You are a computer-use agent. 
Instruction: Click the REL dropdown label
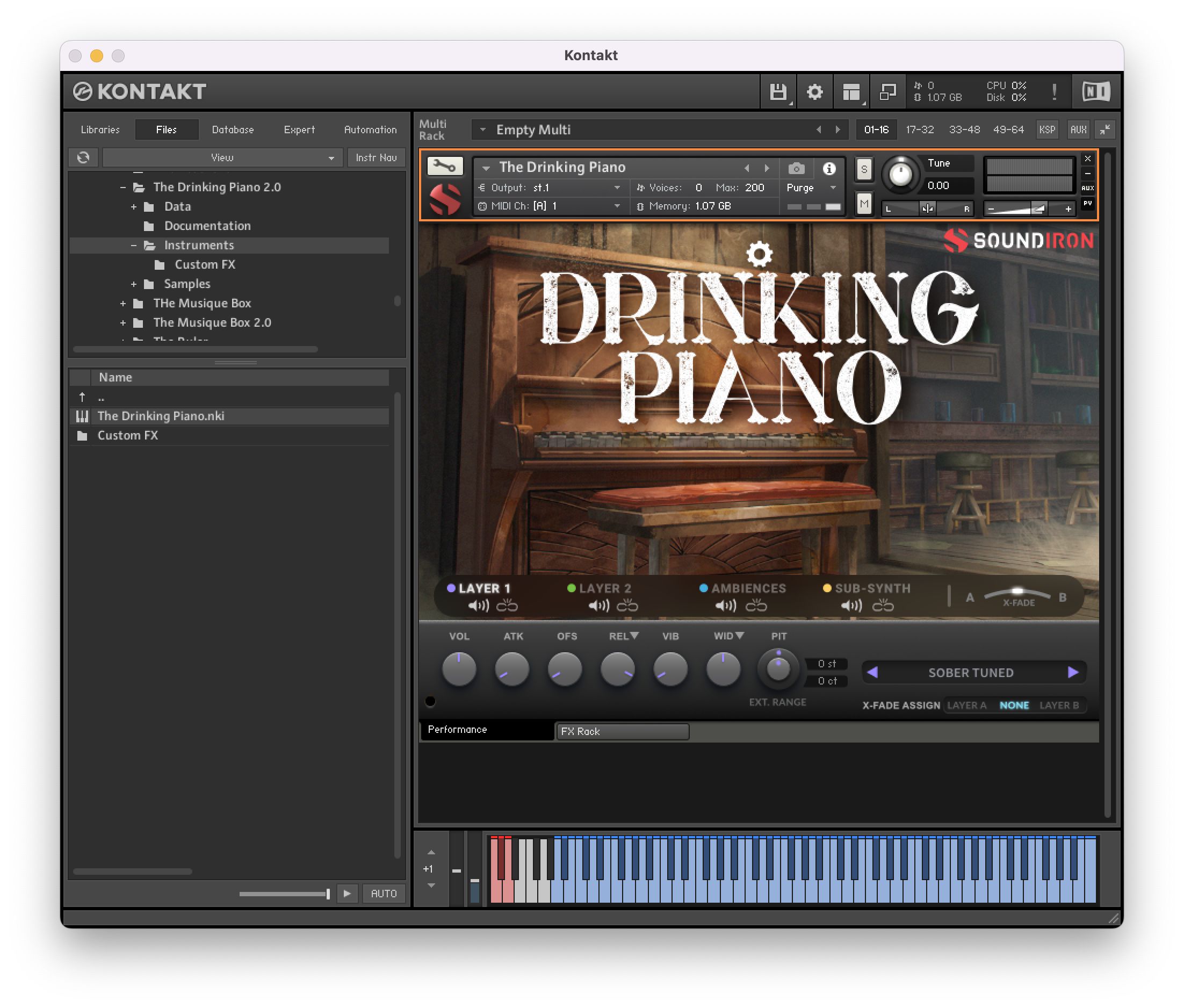pyautogui.click(x=624, y=636)
